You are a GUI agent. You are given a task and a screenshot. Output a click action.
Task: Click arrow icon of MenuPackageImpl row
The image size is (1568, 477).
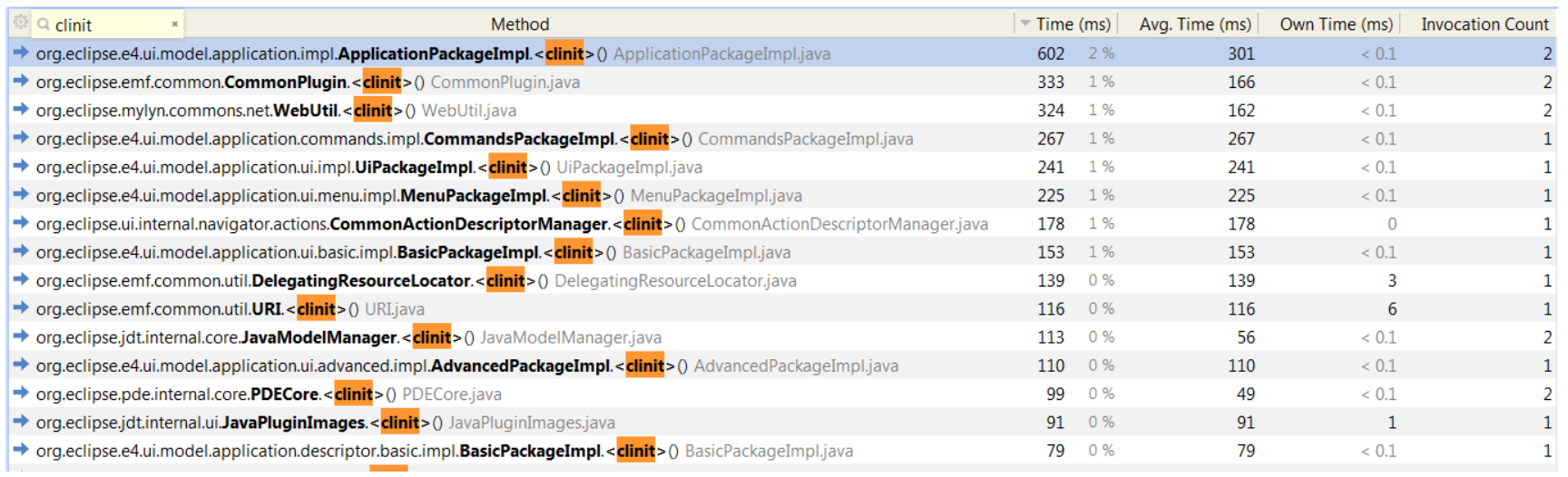tap(21, 195)
